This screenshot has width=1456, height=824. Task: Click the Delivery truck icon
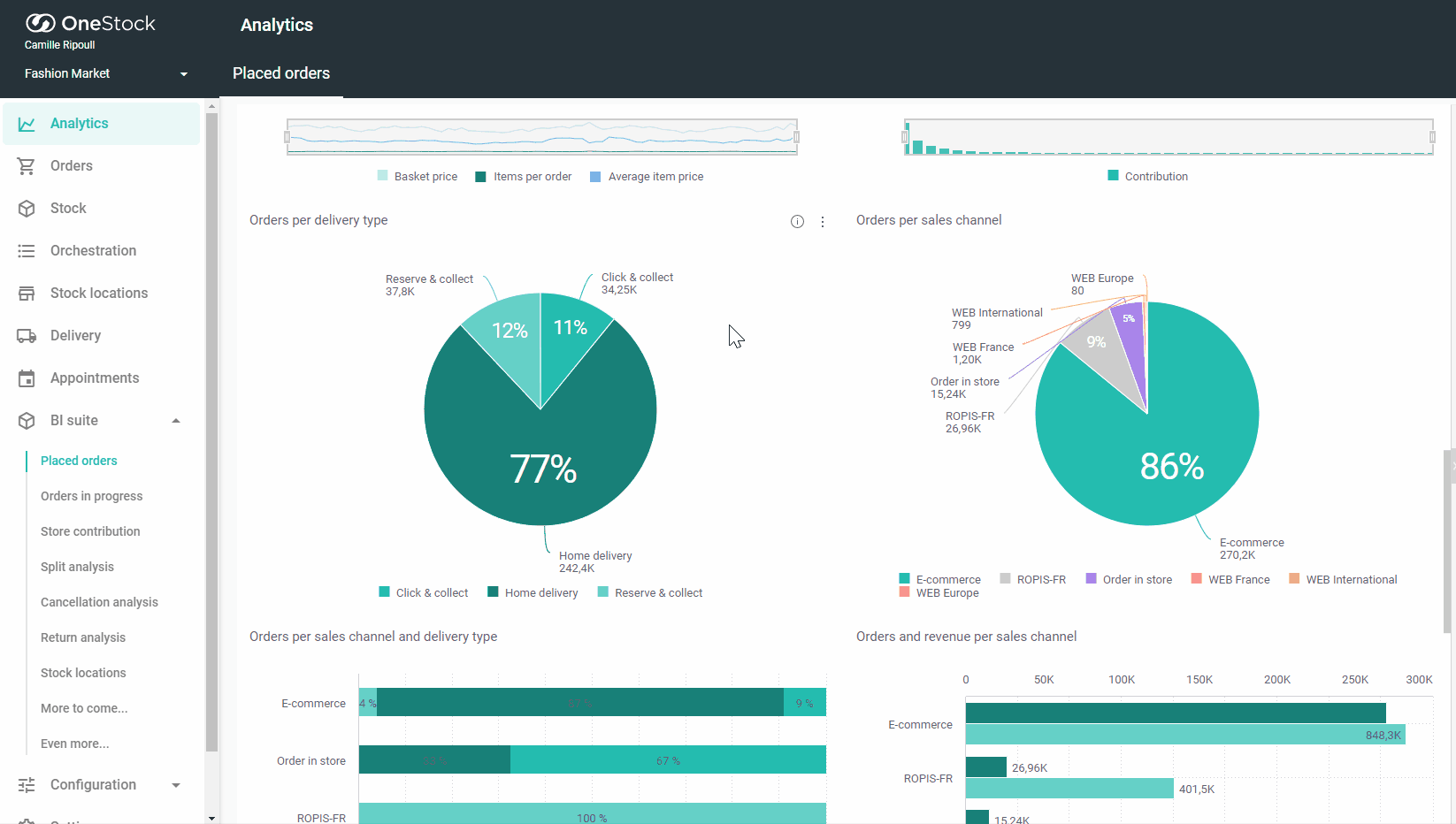27,336
